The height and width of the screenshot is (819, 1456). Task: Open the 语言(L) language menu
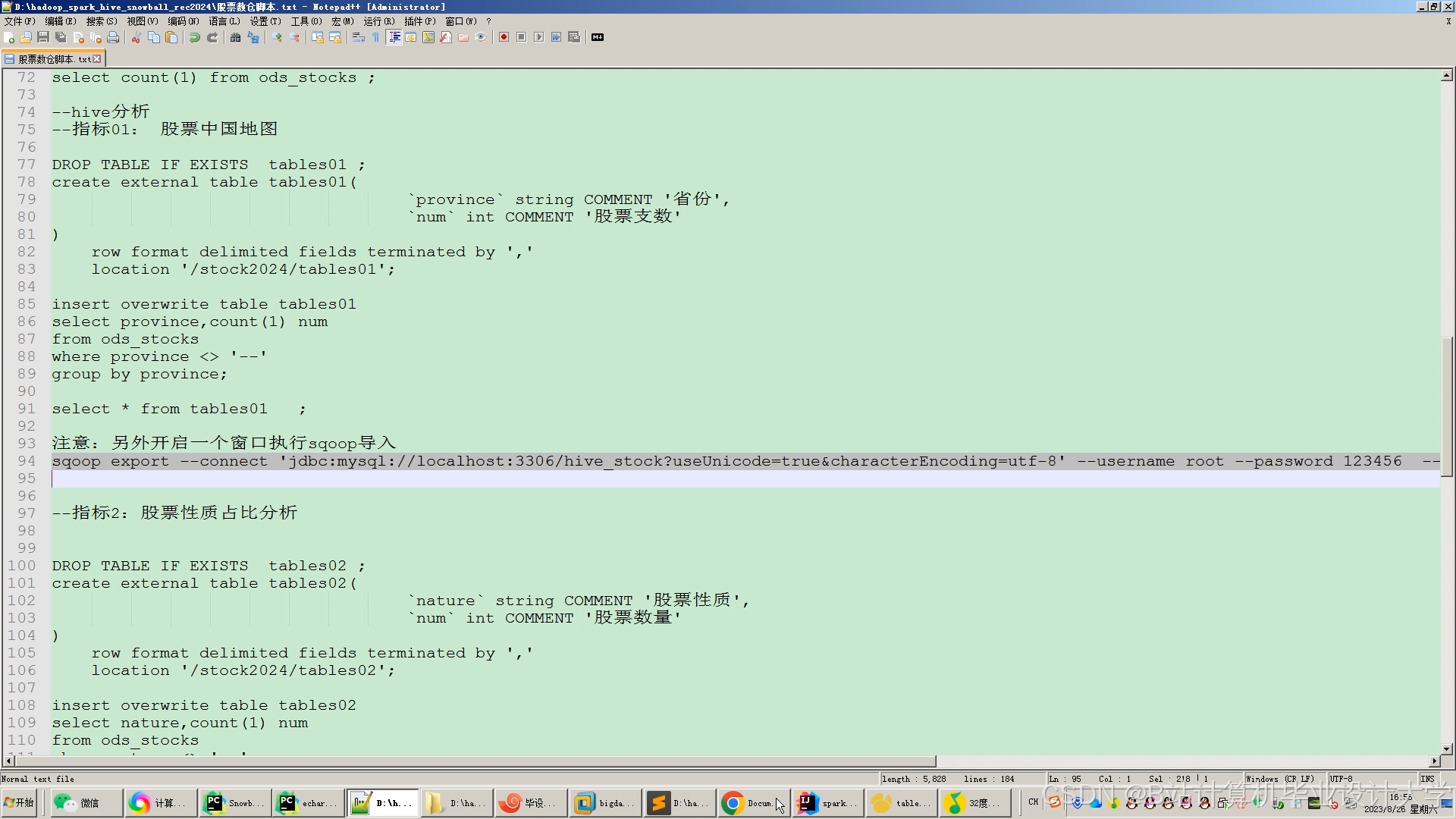224,21
